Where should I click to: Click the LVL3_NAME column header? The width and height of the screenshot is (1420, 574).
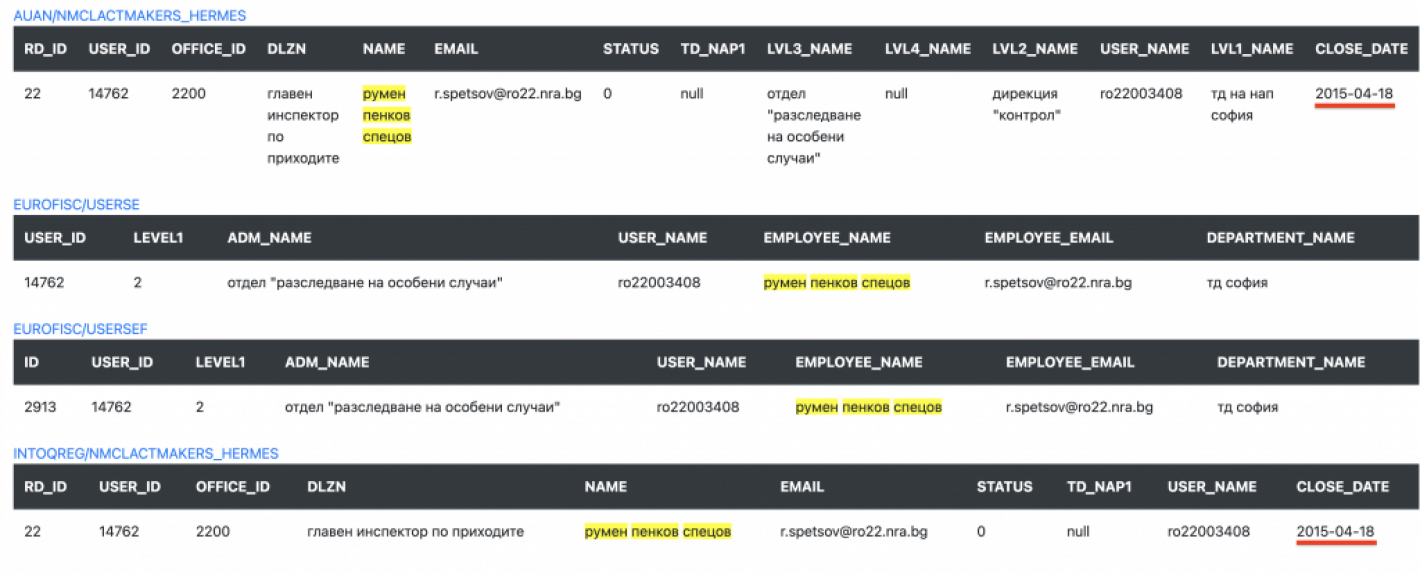point(810,49)
